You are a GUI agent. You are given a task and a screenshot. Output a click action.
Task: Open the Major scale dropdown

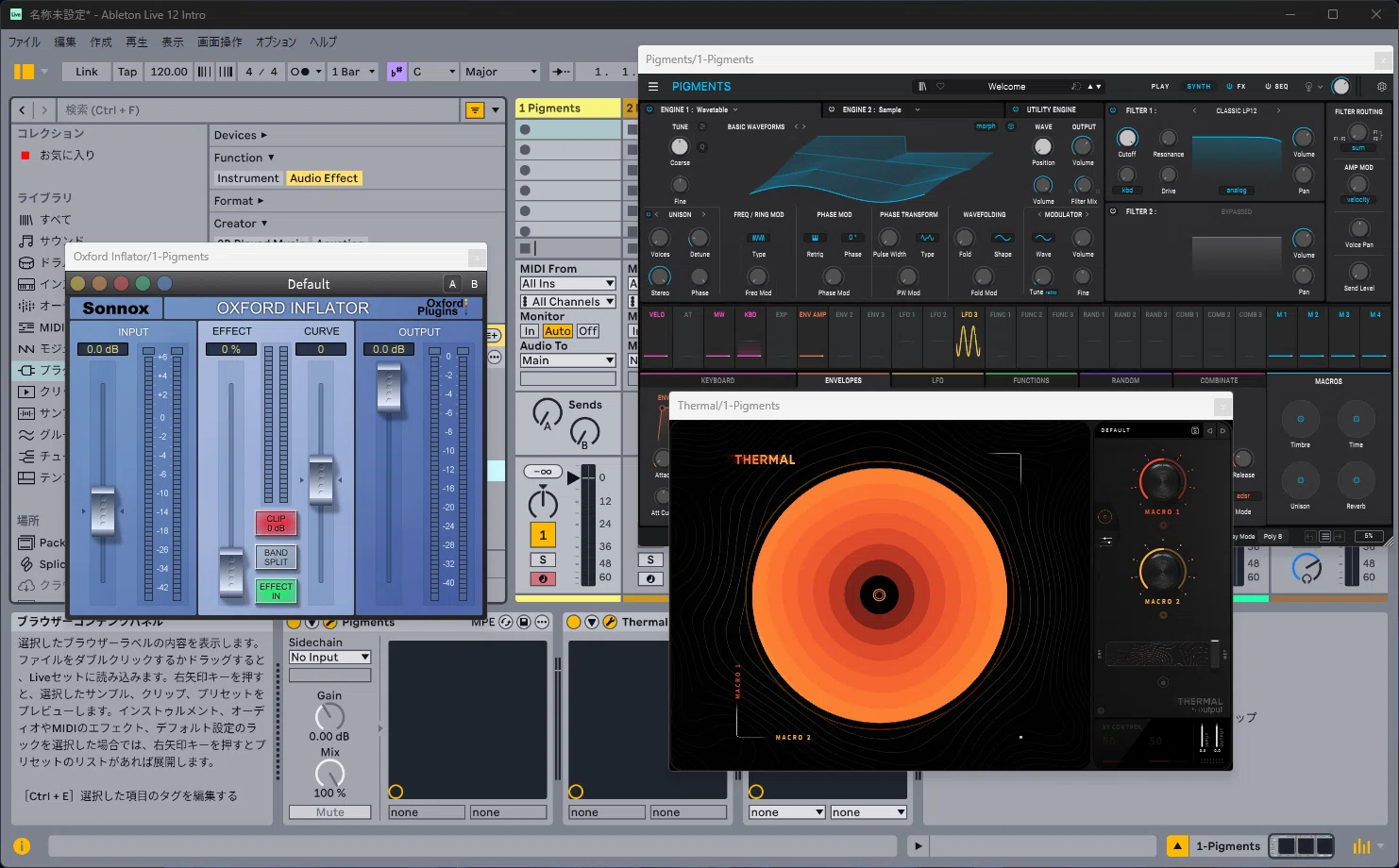click(500, 72)
